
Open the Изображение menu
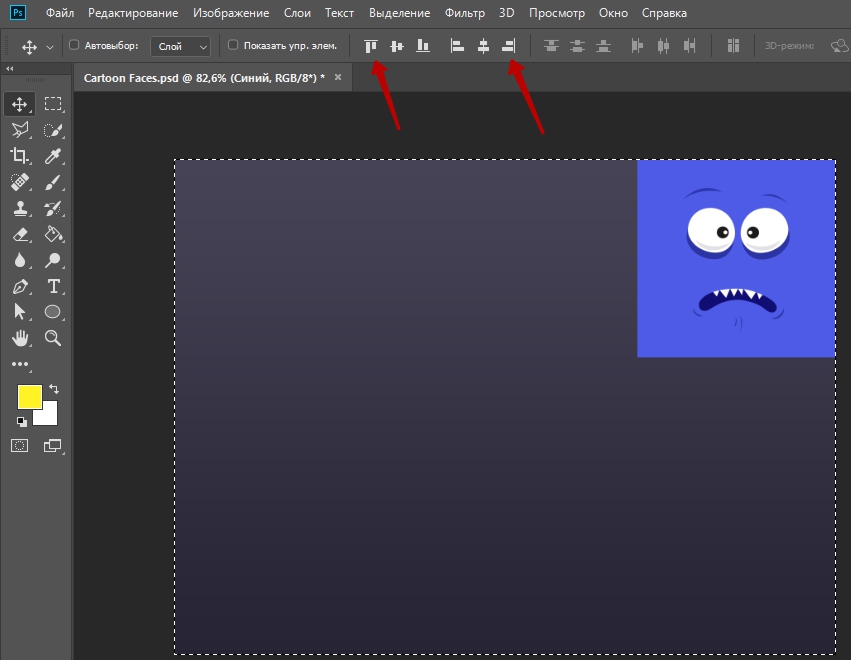231,13
